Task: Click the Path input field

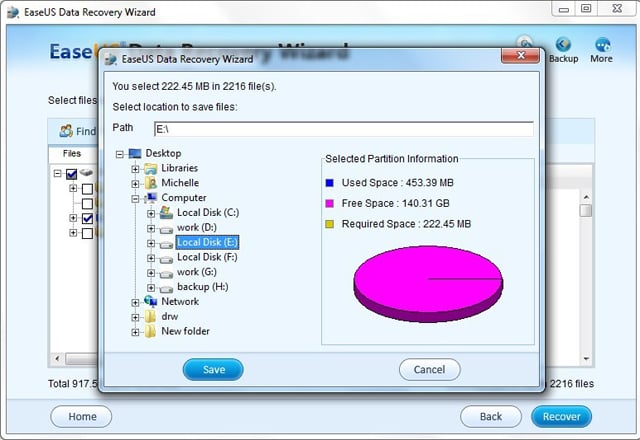Action: click(344, 129)
